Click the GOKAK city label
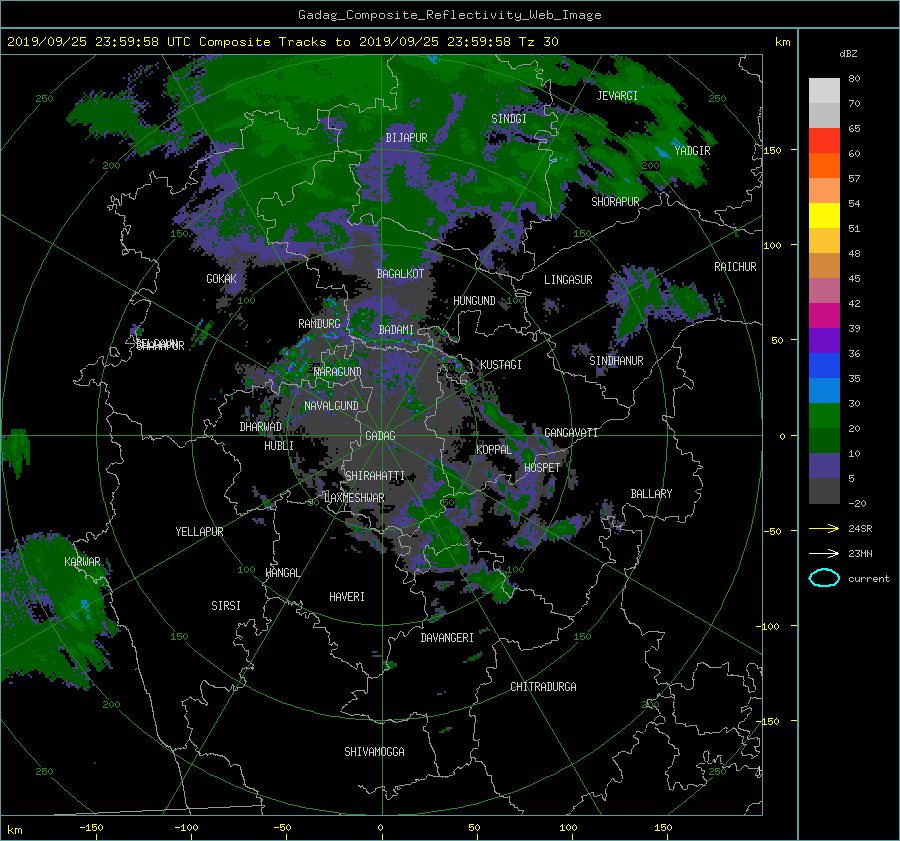Screen dimensions: 900x841 (x=221, y=279)
